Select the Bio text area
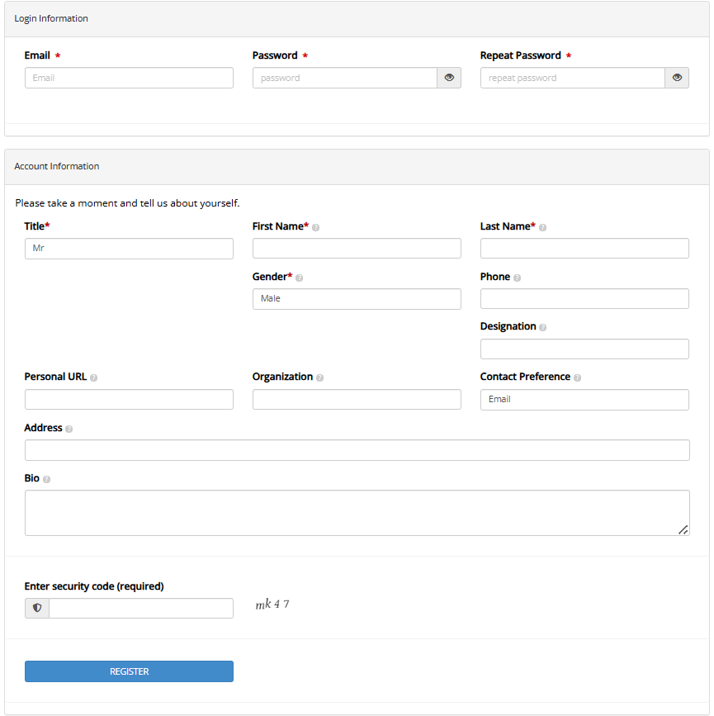This screenshot has height=716, width=714. click(x=357, y=513)
